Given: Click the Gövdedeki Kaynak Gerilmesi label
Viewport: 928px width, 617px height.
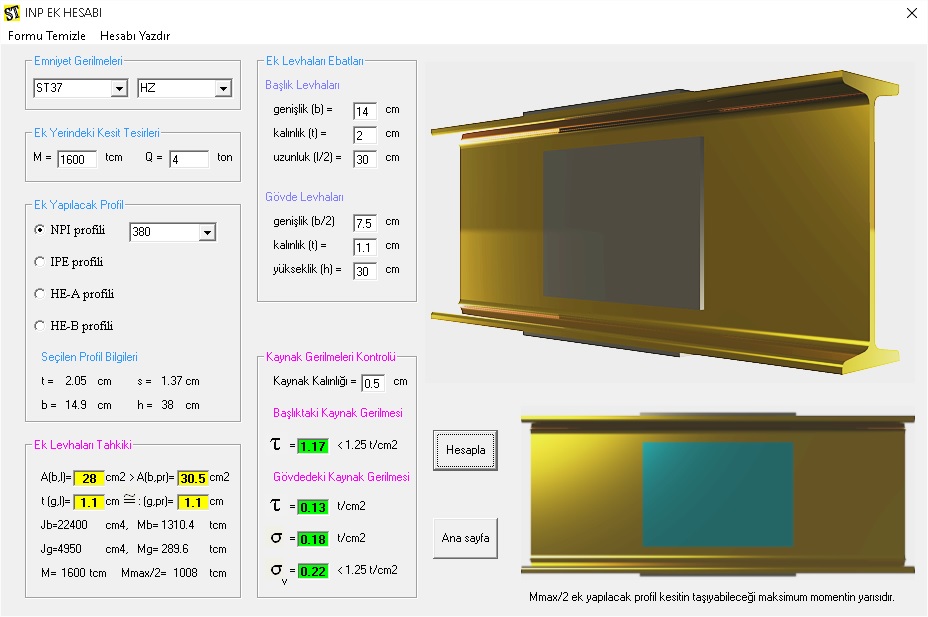Looking at the screenshot, I should [341, 477].
